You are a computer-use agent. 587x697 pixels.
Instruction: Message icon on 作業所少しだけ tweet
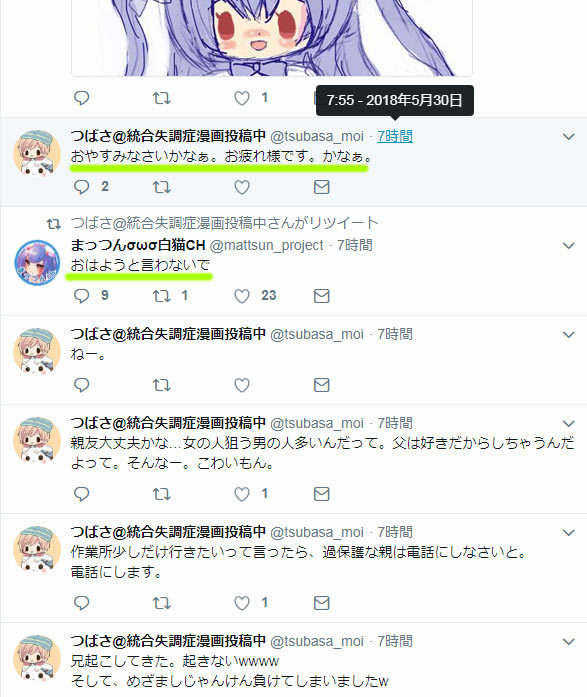pos(321,603)
